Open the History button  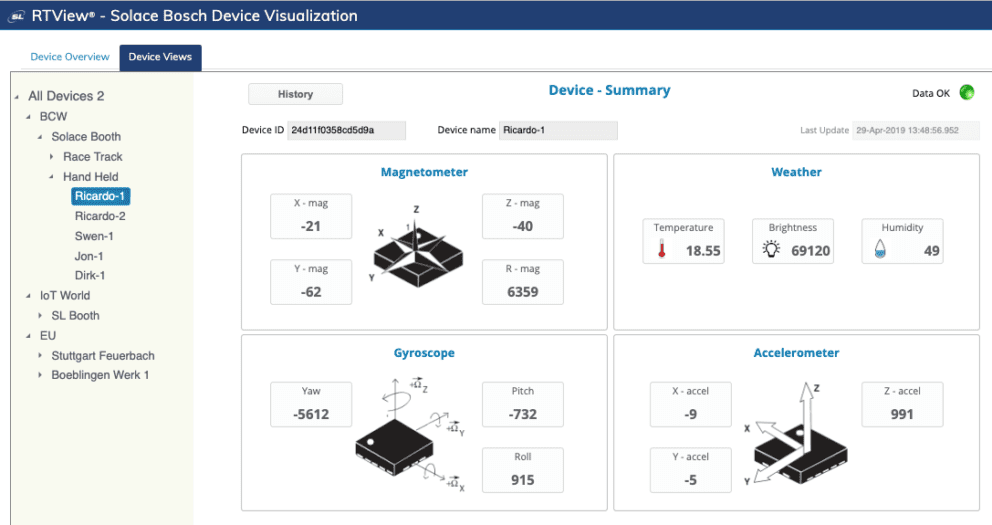click(295, 94)
